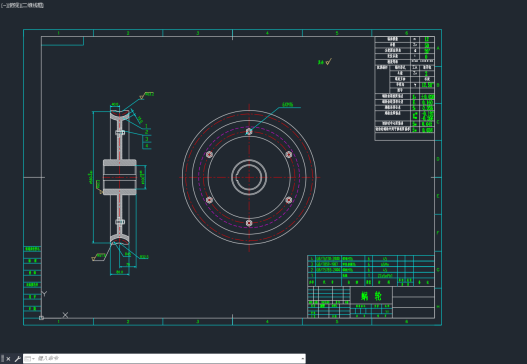The height and width of the screenshot is (364, 527).
Task: Select the gear parameter table top row
Action: (x=405, y=39)
